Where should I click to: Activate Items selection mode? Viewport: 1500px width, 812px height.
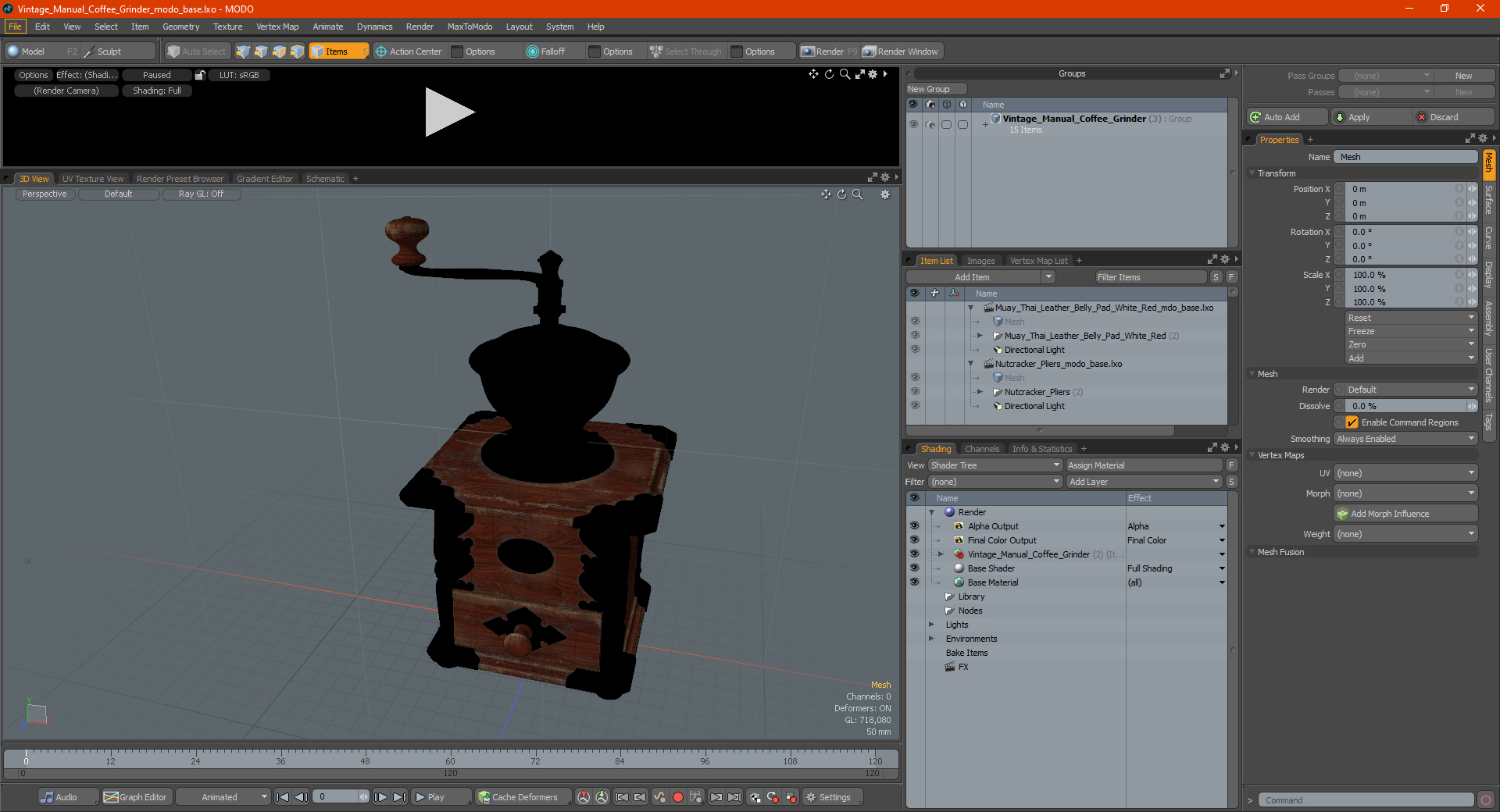tap(338, 52)
